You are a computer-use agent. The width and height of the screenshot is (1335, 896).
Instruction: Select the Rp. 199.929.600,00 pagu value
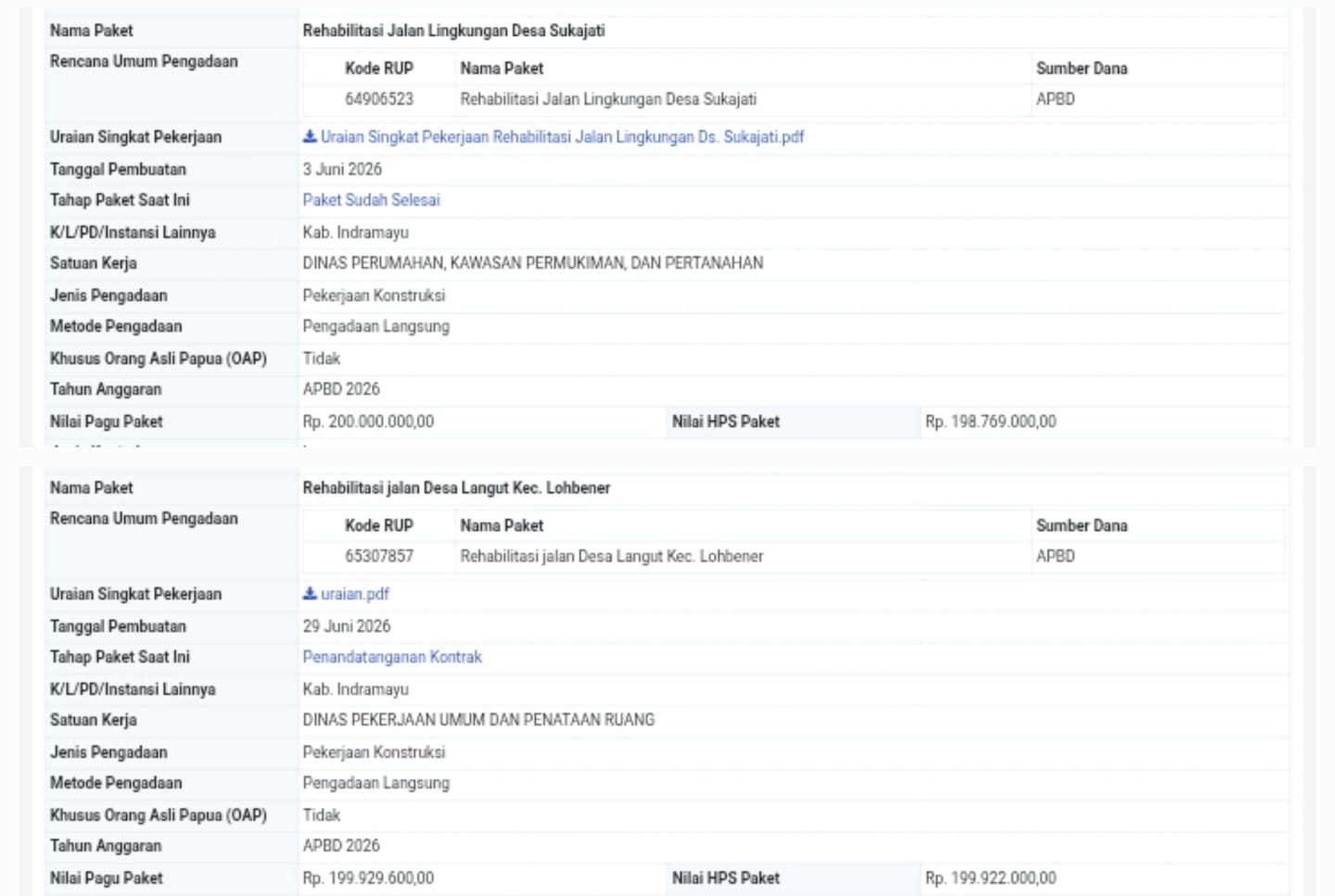click(368, 878)
